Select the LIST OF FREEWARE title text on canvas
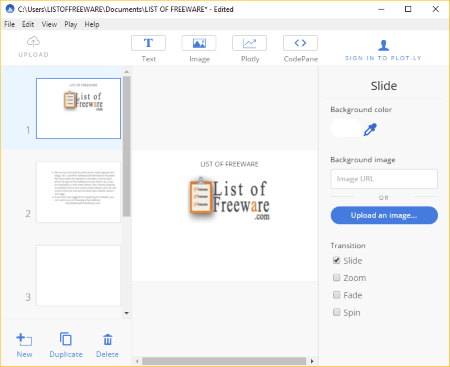Viewport: 450px width, 367px height. 229,164
